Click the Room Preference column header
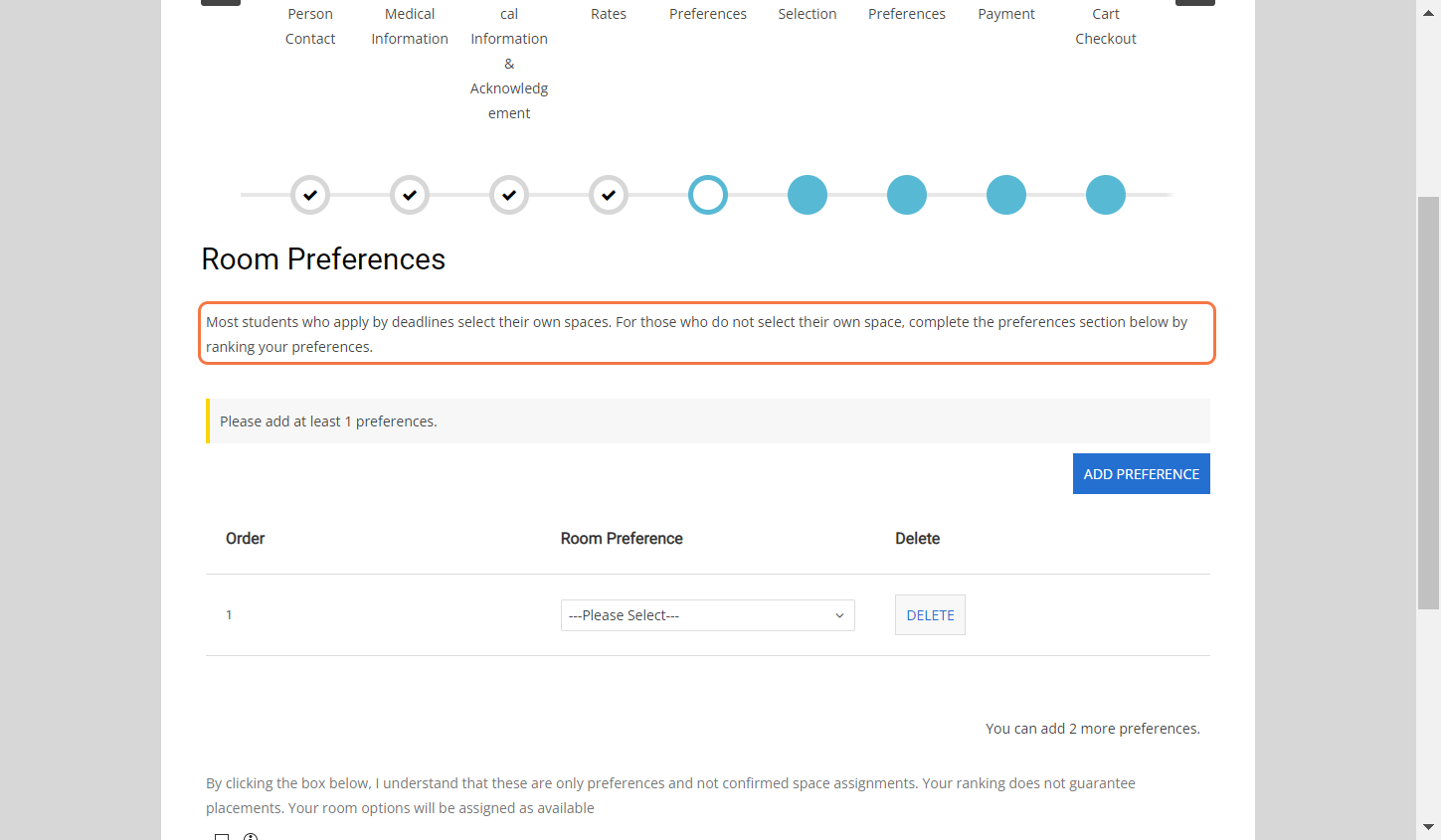The image size is (1441, 840). (x=622, y=539)
